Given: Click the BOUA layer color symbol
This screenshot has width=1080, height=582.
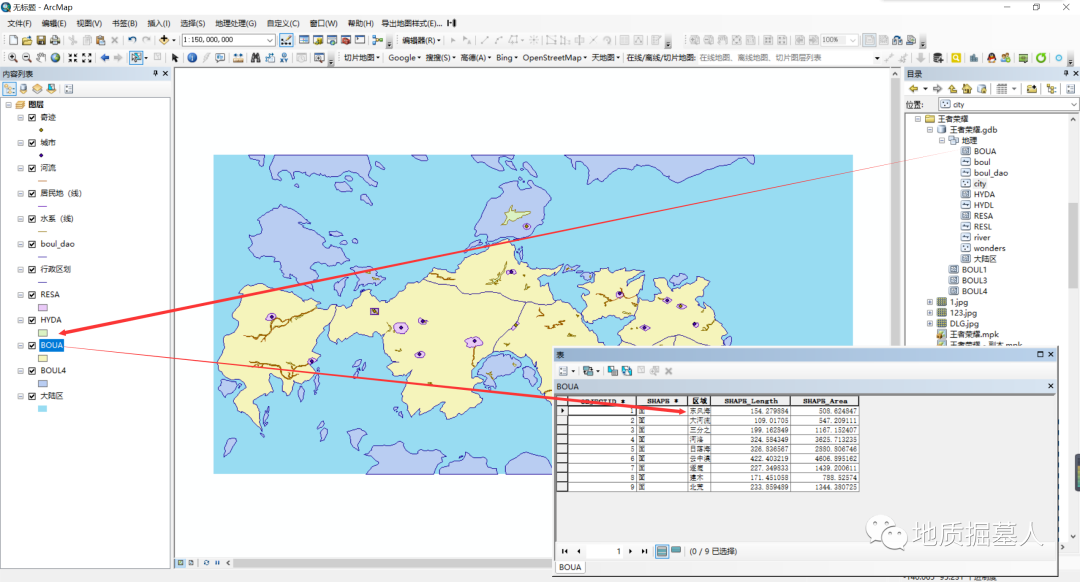Looking at the screenshot, I should pos(43,357).
